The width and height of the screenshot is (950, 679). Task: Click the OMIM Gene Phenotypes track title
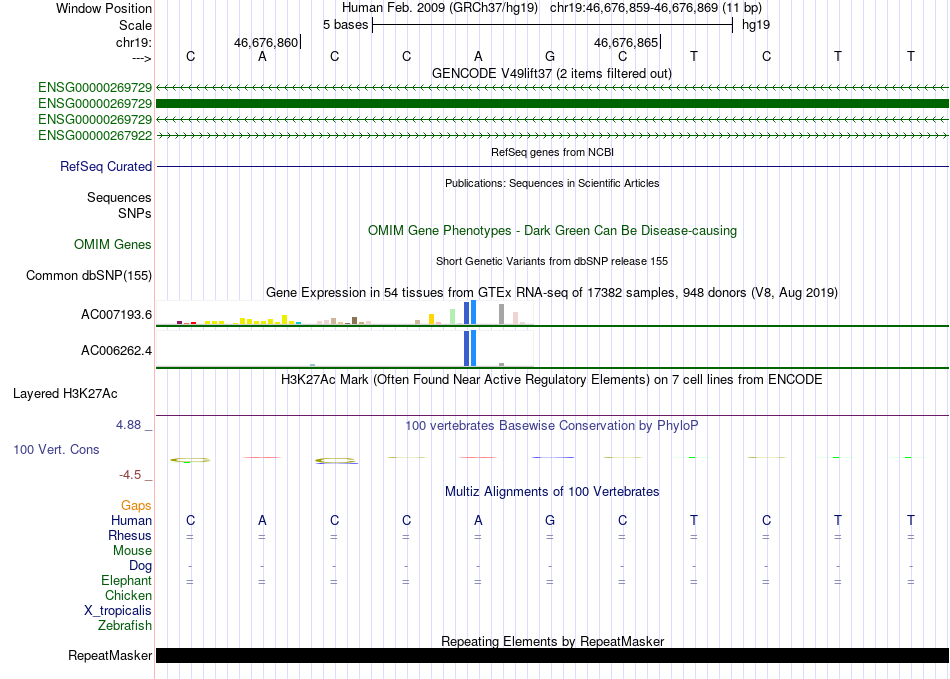point(552,231)
